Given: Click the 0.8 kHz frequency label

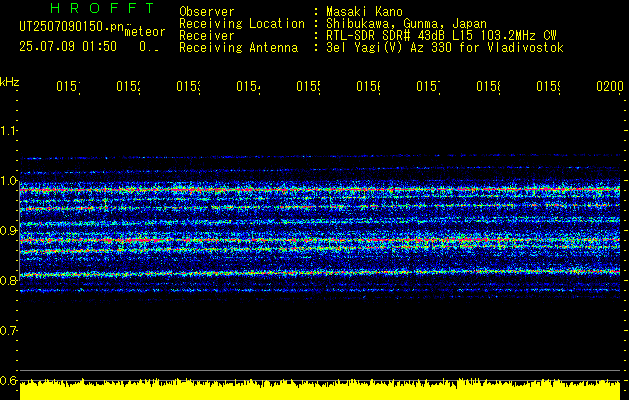Looking at the screenshot, I should 9,280.
